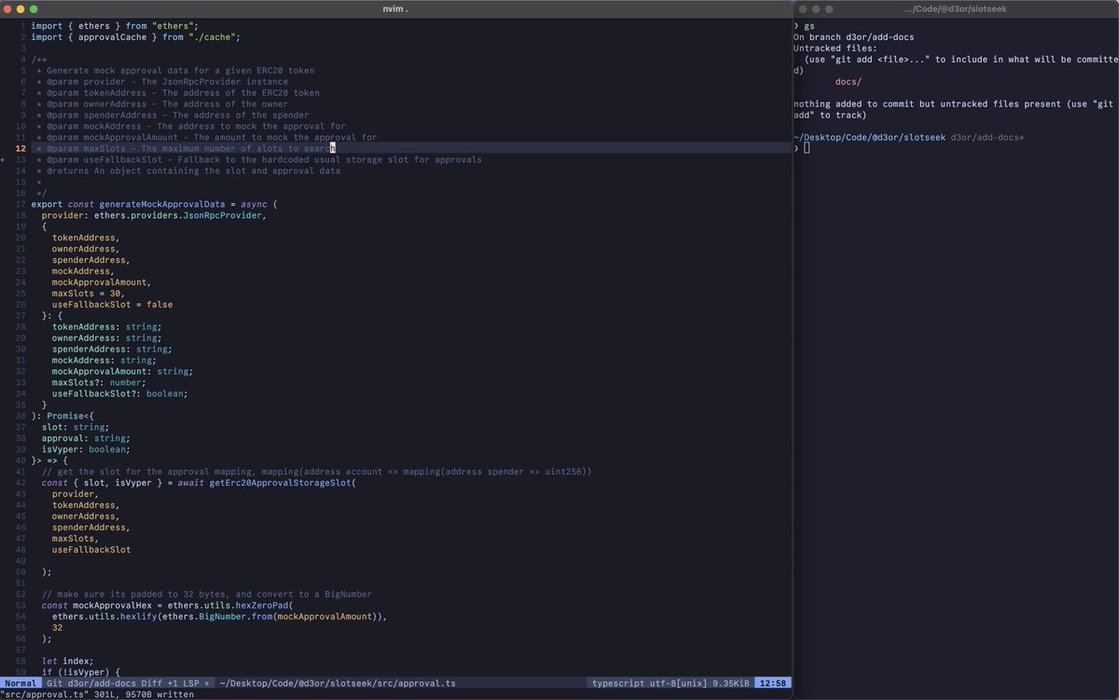This screenshot has width=1119, height=700.
Task: Click the terminal prompt cursor
Action: pos(807,148)
